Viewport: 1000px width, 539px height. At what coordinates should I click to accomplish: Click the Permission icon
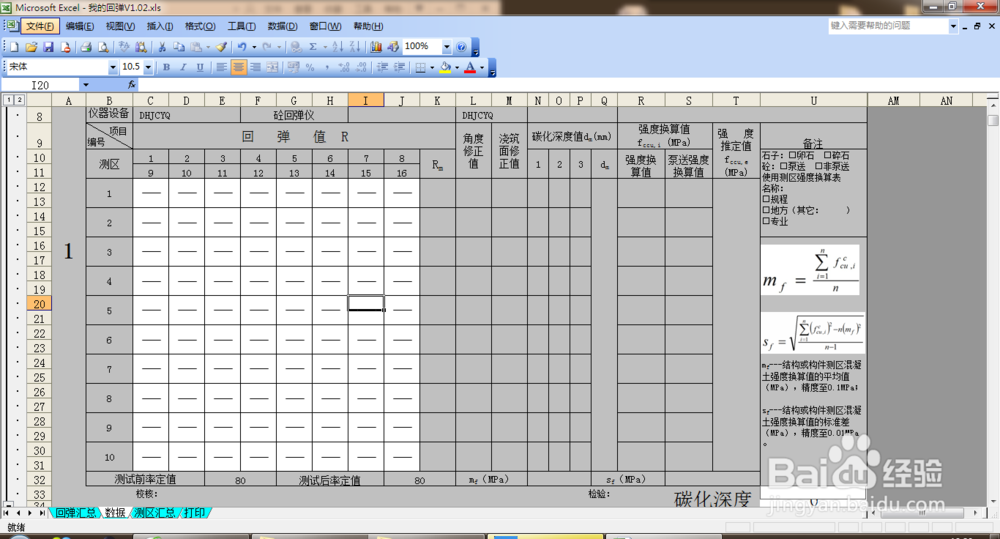click(x=65, y=47)
